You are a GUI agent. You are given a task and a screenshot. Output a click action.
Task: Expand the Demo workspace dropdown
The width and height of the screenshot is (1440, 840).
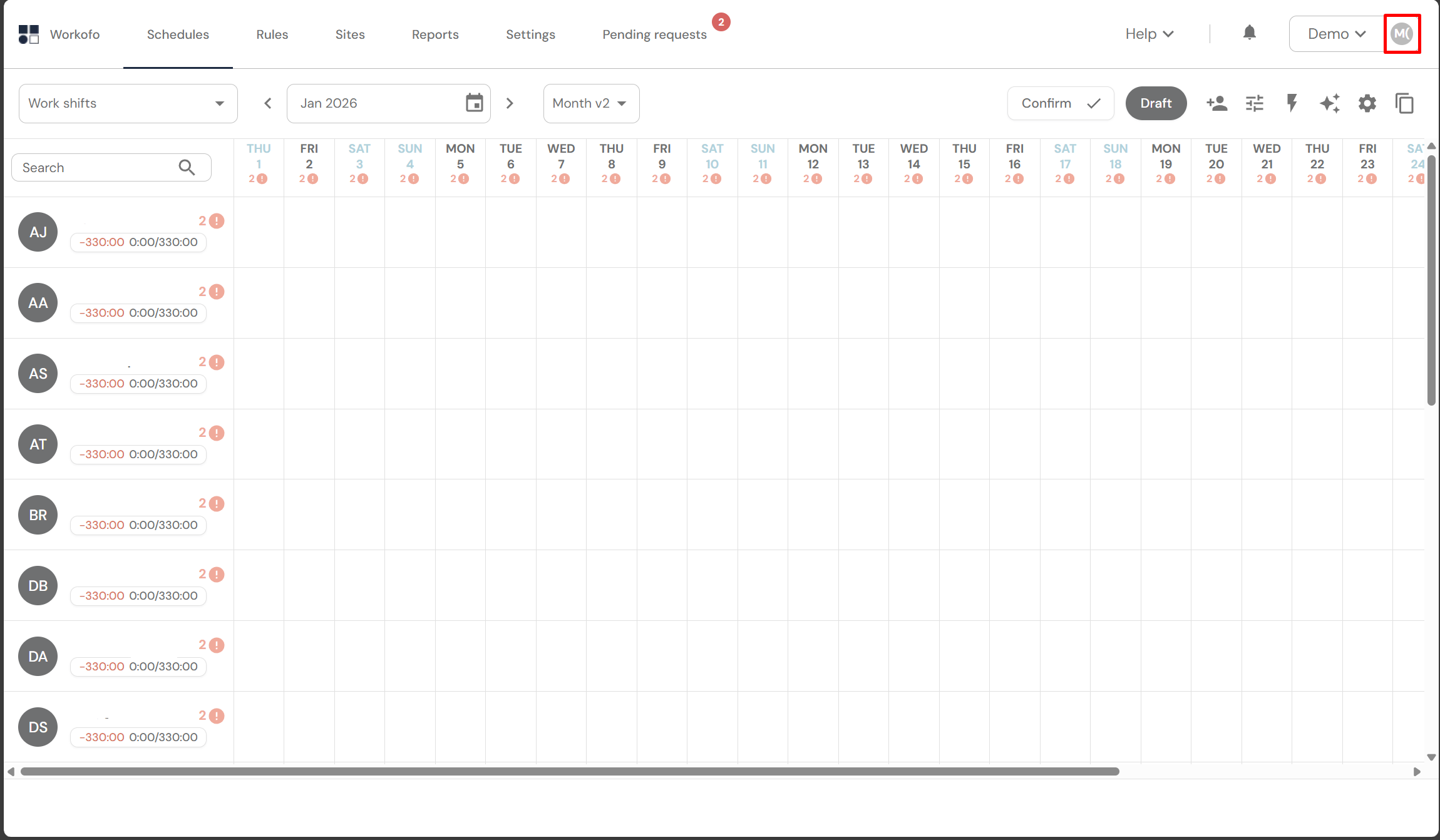pyautogui.click(x=1336, y=34)
